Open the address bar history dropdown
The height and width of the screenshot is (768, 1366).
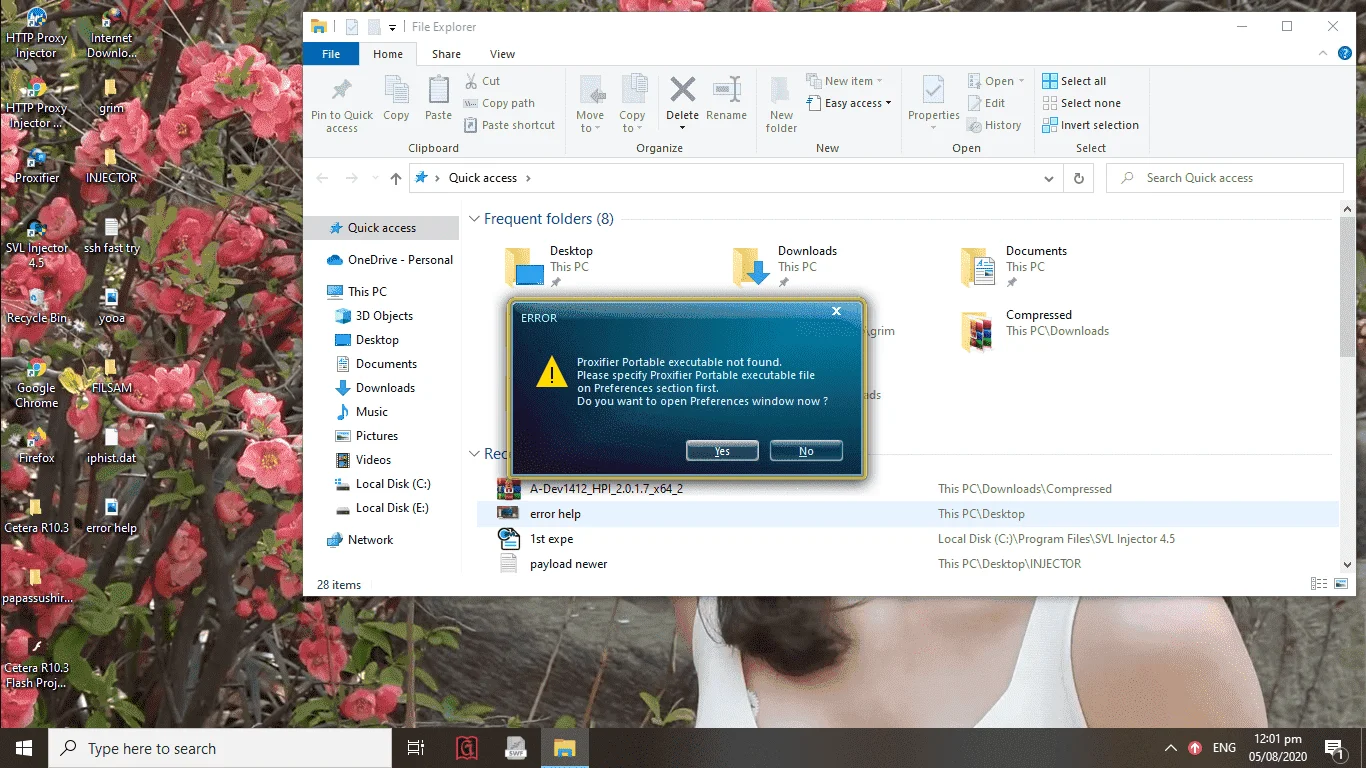(1048, 178)
